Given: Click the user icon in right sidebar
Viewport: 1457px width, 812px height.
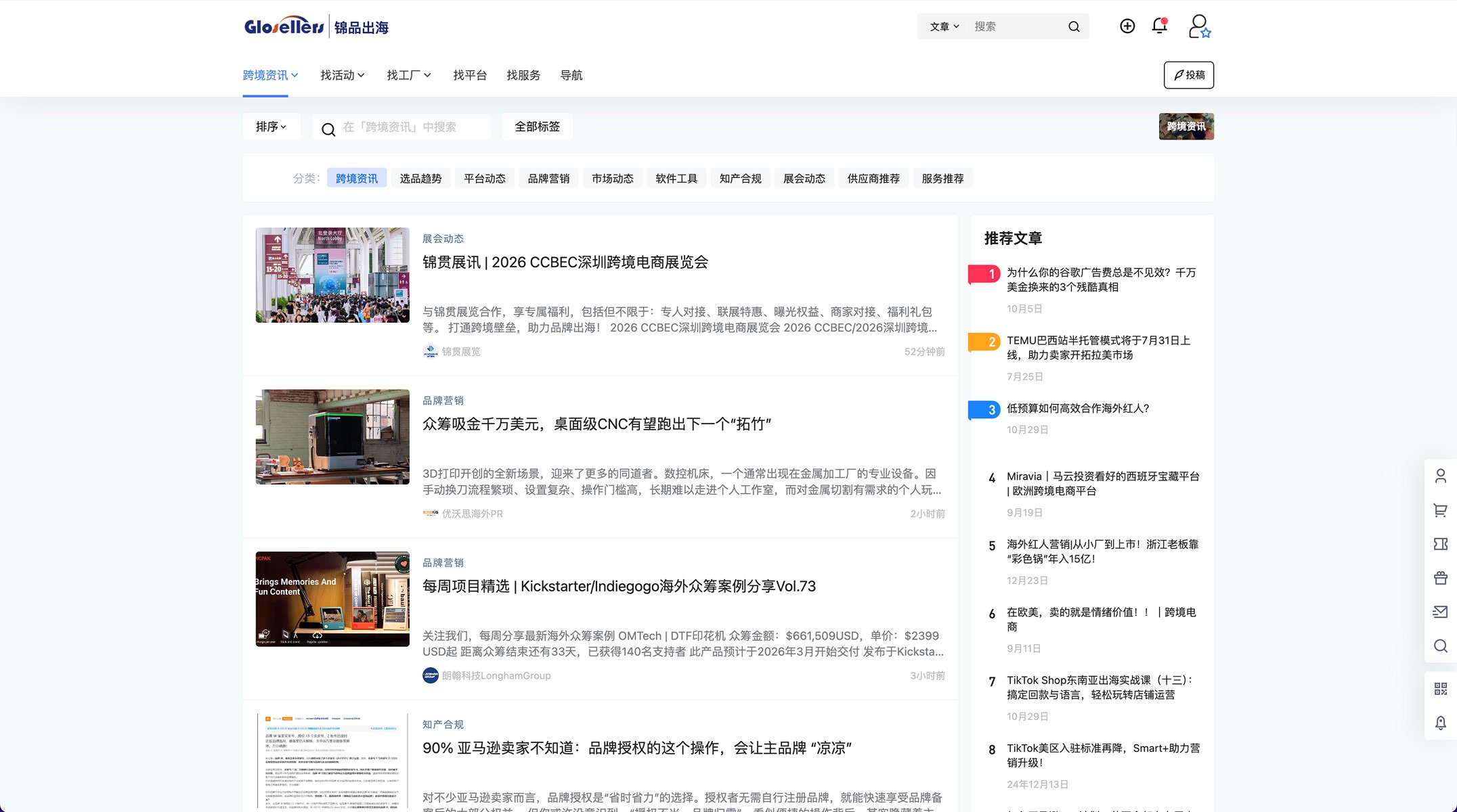Looking at the screenshot, I should tap(1441, 476).
